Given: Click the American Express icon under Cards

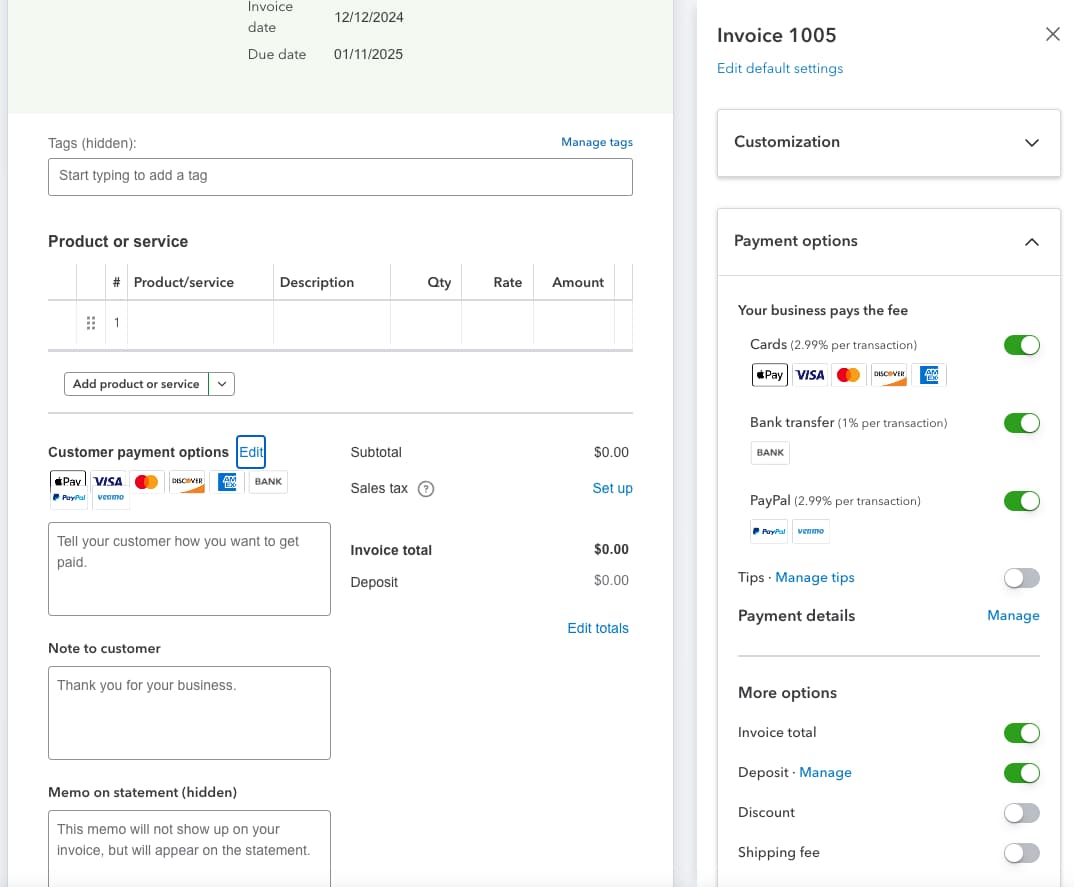Looking at the screenshot, I should coord(929,375).
